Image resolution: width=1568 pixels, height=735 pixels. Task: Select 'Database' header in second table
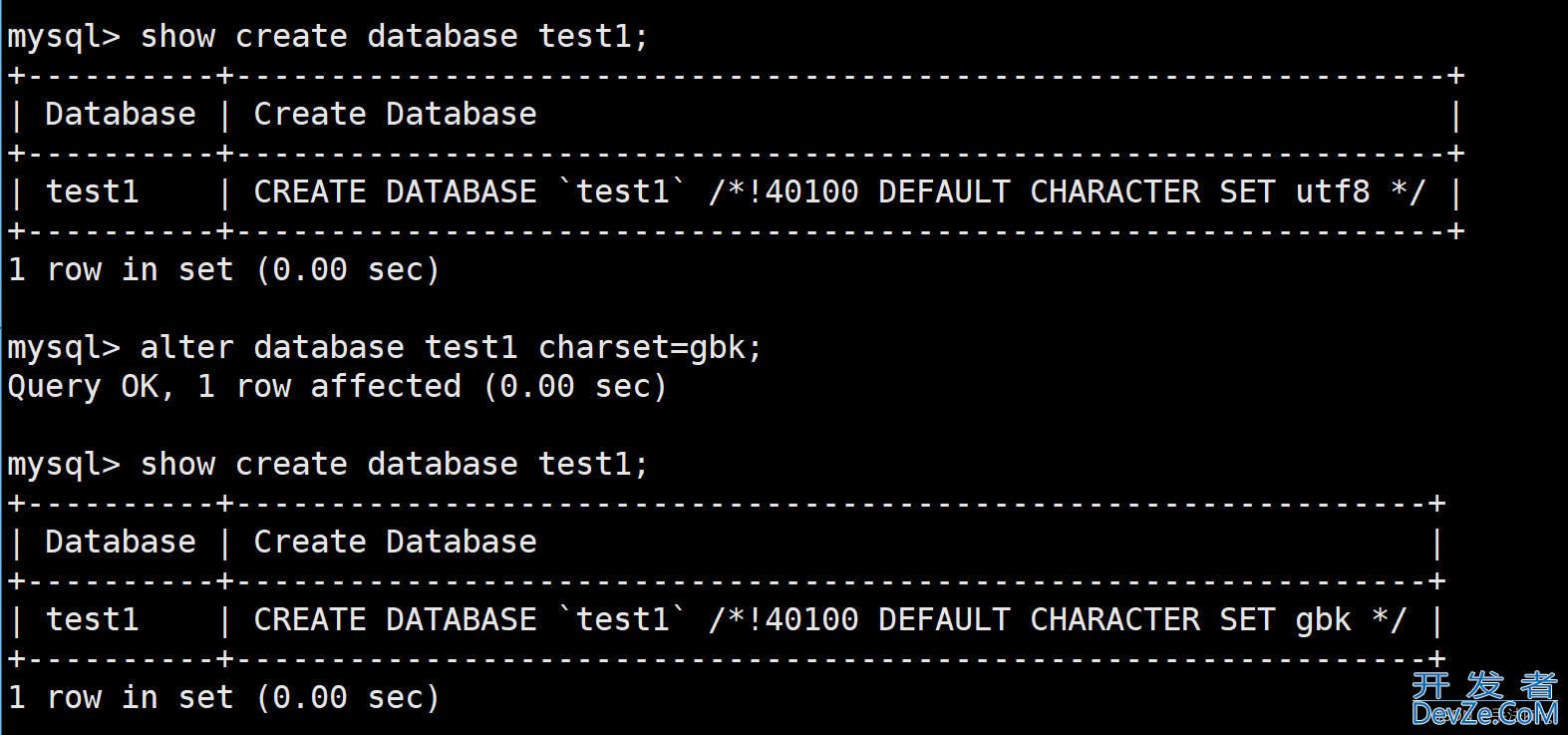click(x=121, y=543)
